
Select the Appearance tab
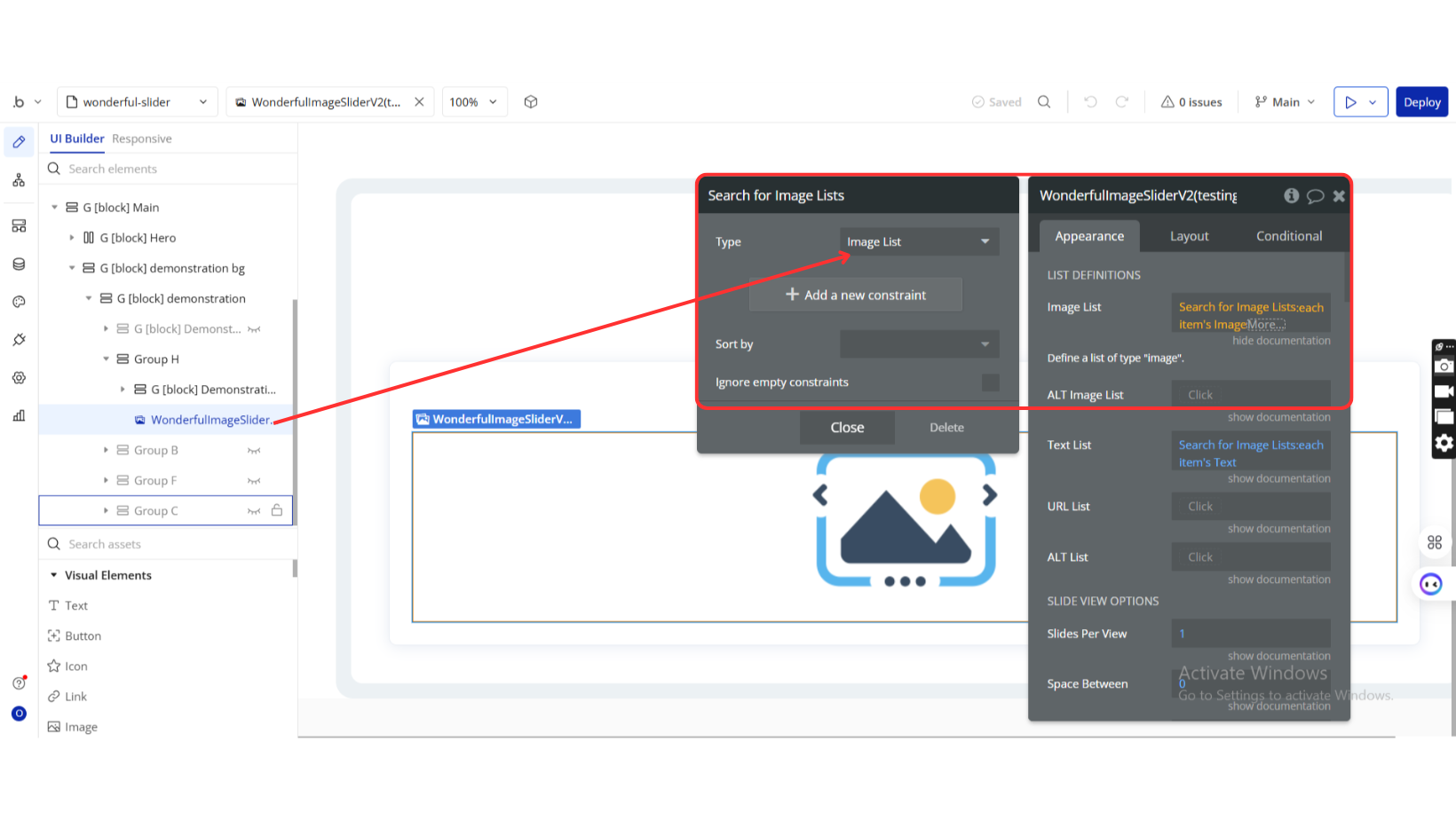[x=1089, y=236]
